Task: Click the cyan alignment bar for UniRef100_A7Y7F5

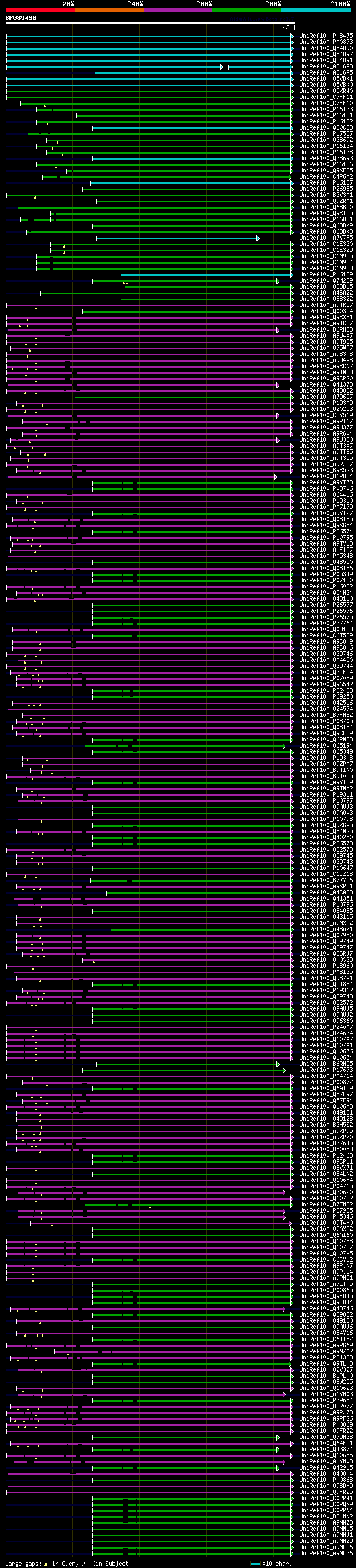Action: tap(177, 238)
